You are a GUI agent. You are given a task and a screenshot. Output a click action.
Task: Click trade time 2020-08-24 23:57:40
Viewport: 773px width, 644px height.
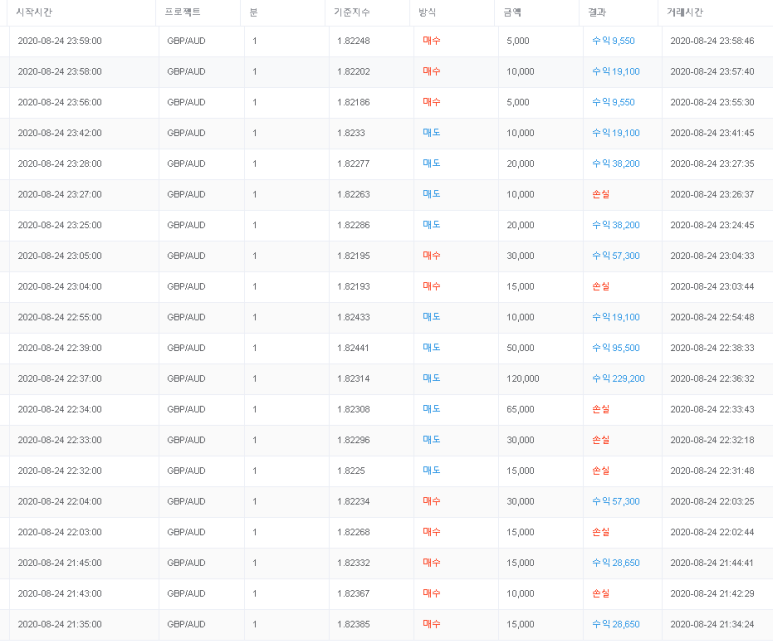712,72
